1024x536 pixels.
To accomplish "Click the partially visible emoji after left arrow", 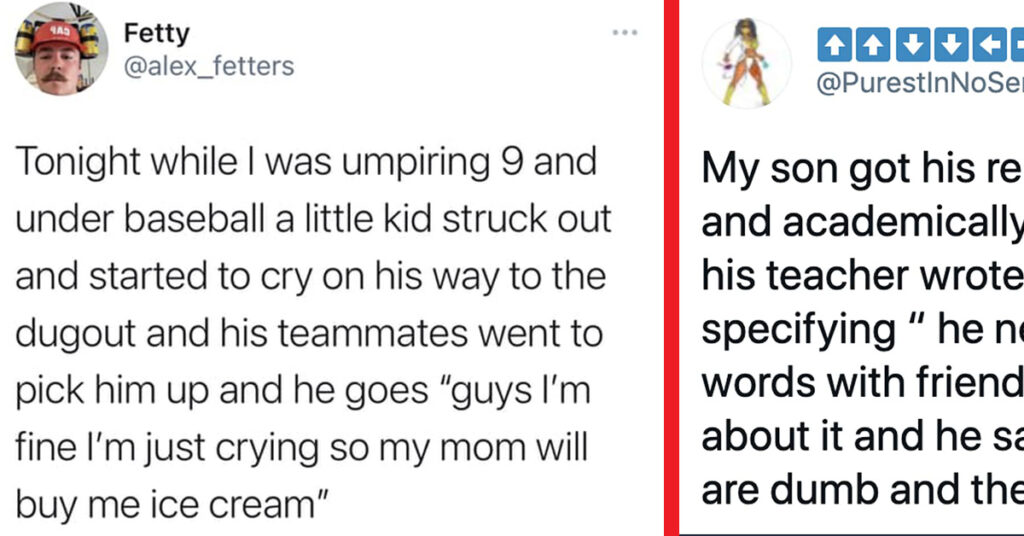I will pyautogui.click(x=1017, y=45).
